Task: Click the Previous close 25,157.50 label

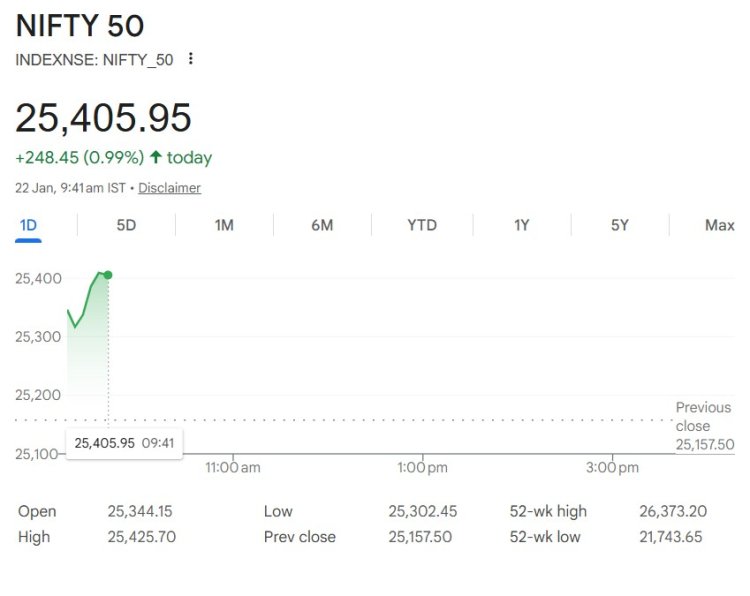Action: pyautogui.click(x=704, y=426)
